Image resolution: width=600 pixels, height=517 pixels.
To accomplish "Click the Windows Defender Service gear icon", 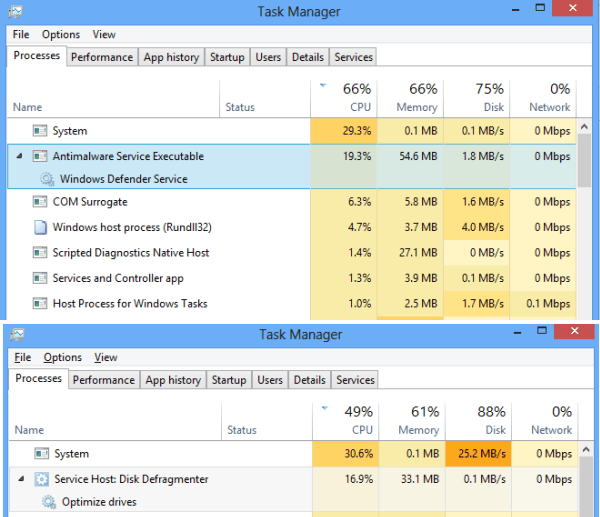I will coord(47,179).
